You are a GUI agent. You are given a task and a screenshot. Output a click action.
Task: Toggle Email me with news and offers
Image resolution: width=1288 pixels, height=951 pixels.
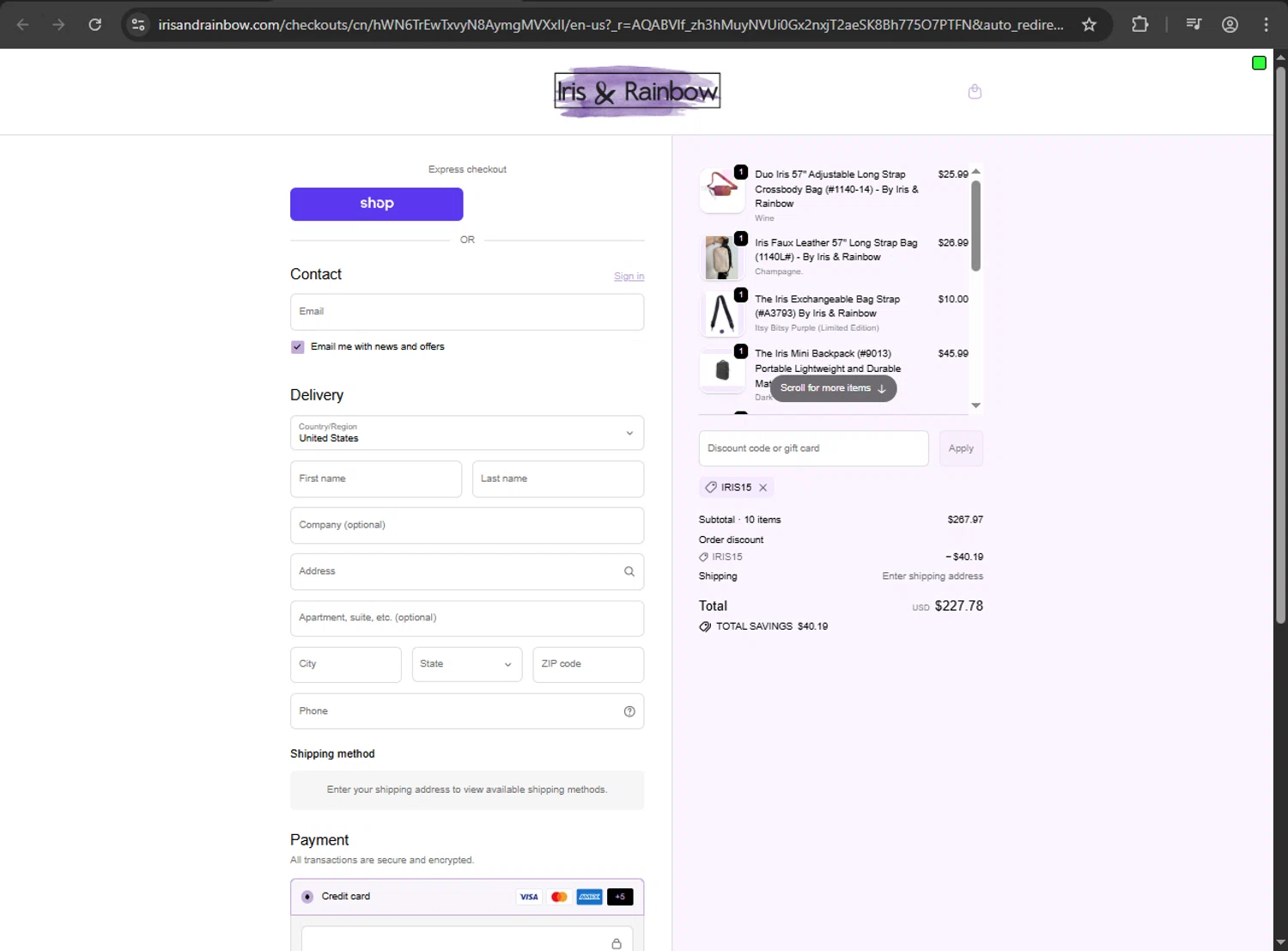298,347
